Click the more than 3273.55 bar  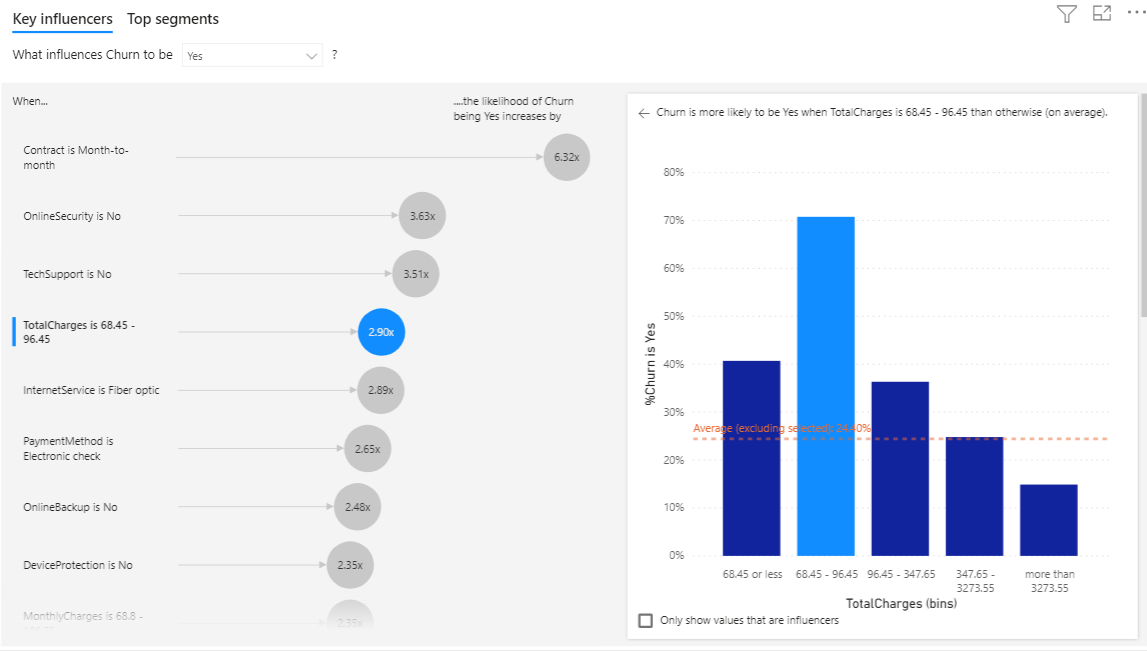tap(1048, 520)
